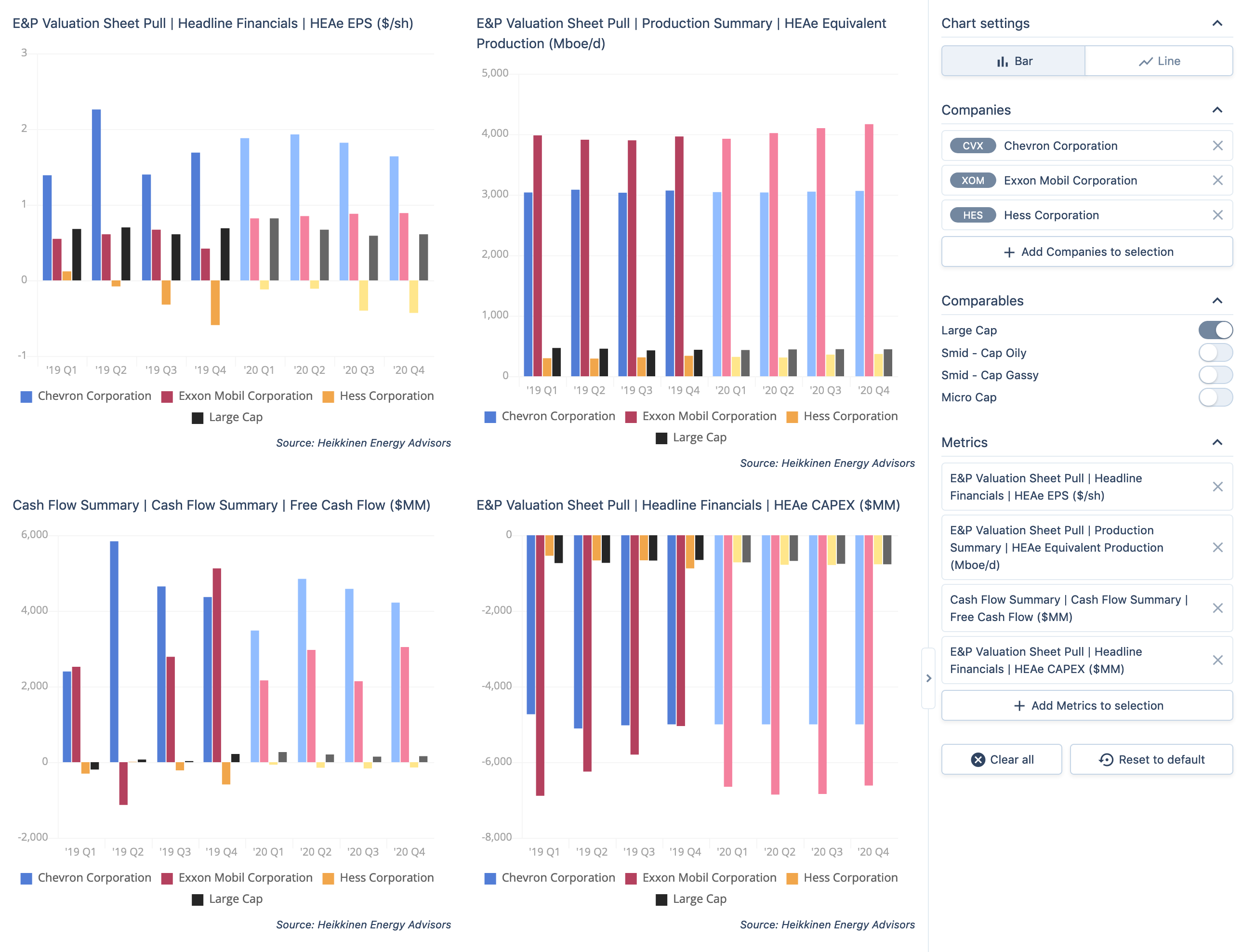Screen dimensions: 1242x952
Task: Toggle Chevron legend in Free Cash Flow chart
Action: (x=86, y=878)
